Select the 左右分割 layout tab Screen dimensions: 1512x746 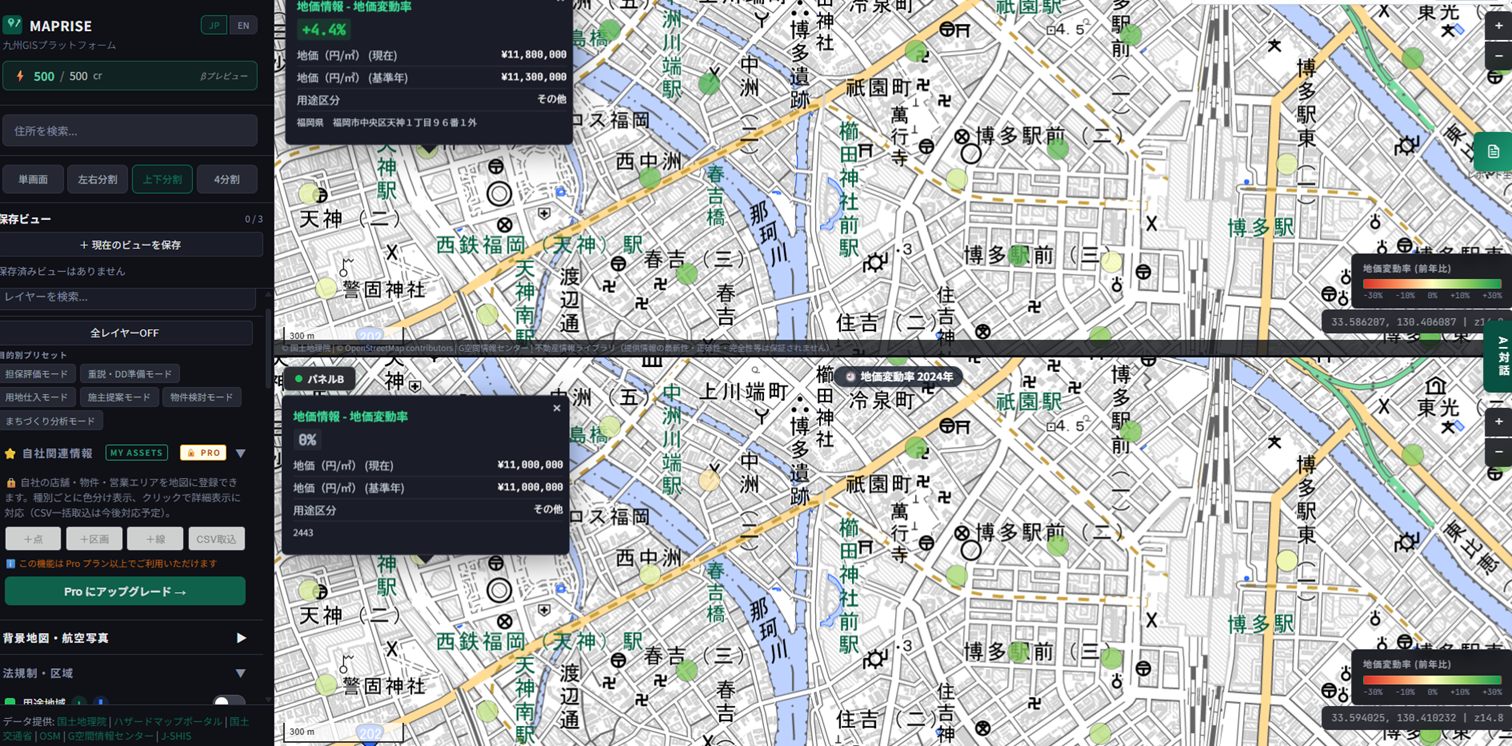pyautogui.click(x=98, y=179)
